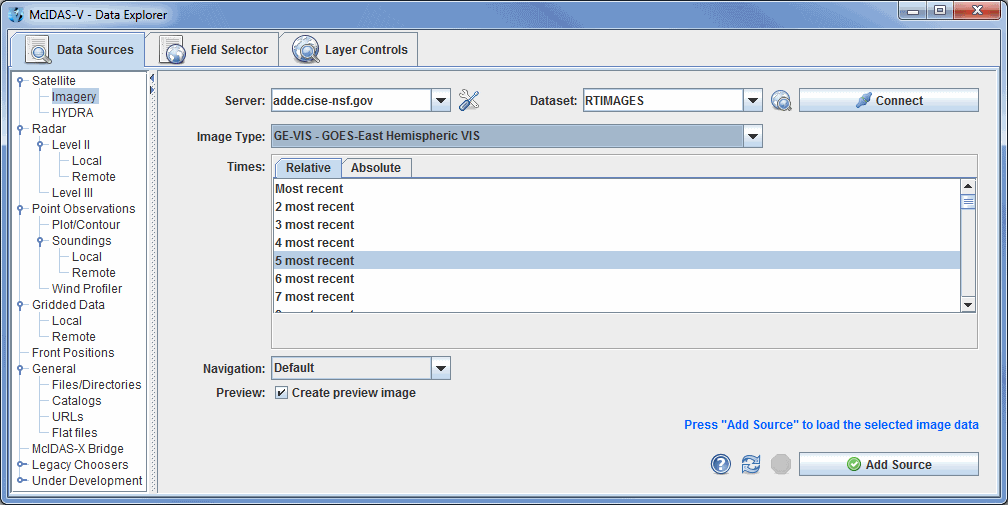Open help with the question mark icon
The width and height of the screenshot is (1008, 505).
click(x=721, y=464)
